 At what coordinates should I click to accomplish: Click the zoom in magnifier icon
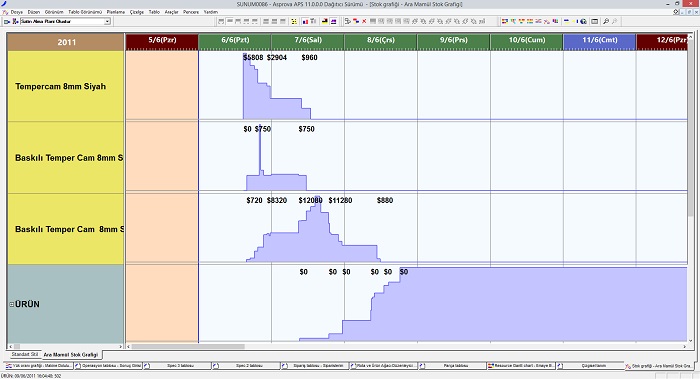[606, 21]
